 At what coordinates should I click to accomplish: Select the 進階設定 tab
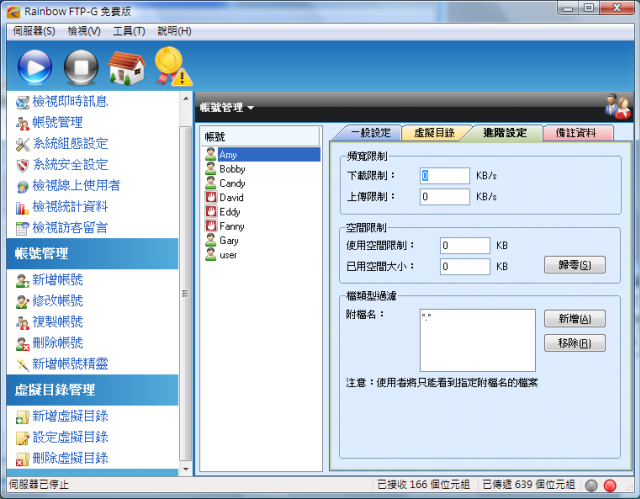[505, 133]
